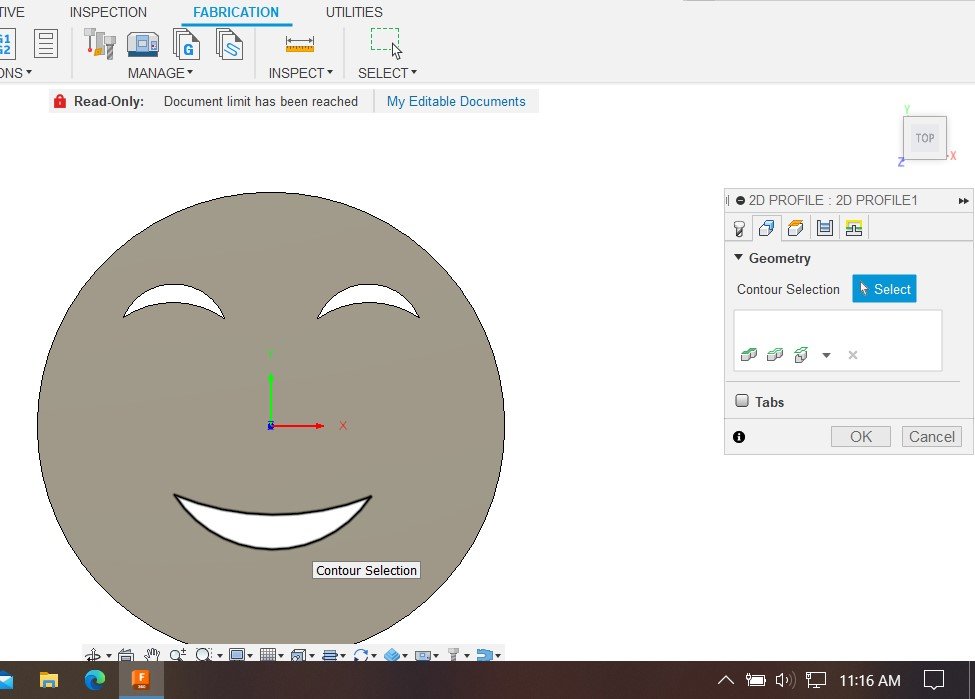This screenshot has width=975, height=699.
Task: Click OK in the 2D Profile dialog
Action: point(861,437)
